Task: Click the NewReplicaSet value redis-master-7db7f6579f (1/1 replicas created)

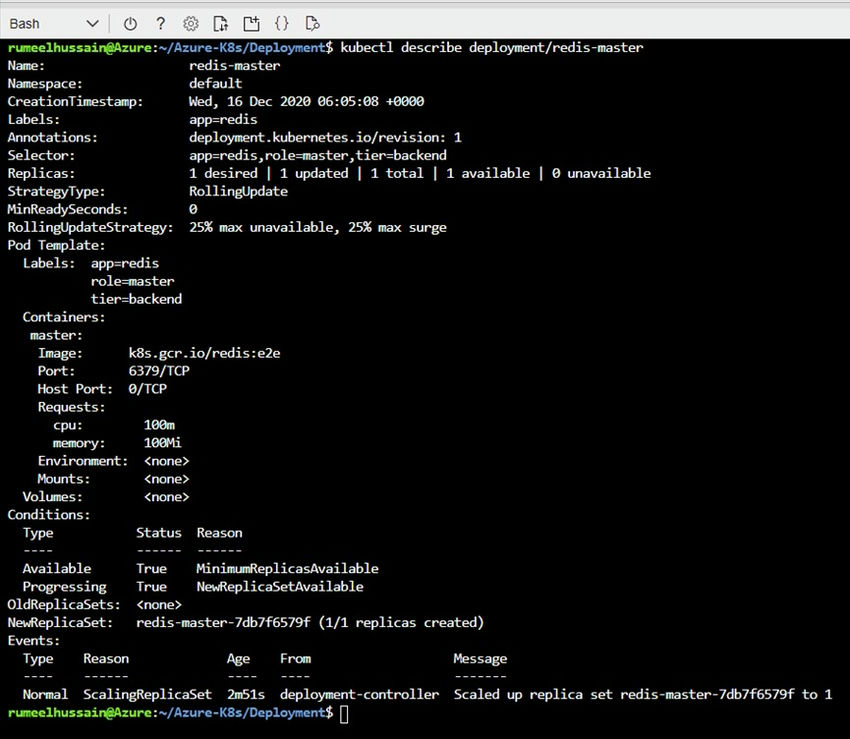Action: (310, 622)
